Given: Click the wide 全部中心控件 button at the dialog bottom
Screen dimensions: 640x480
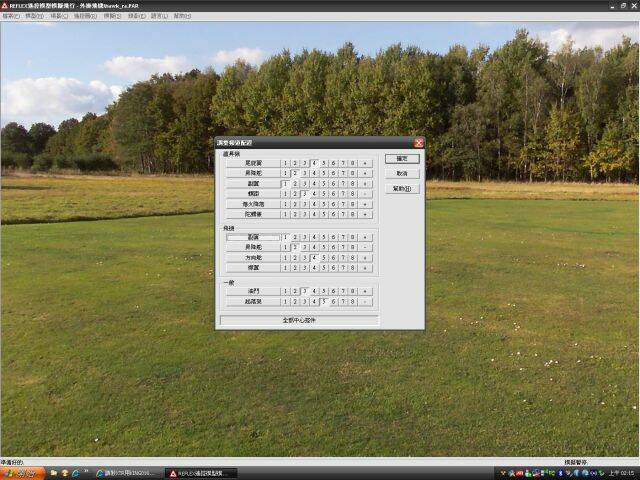Looking at the screenshot, I should pyautogui.click(x=299, y=320).
